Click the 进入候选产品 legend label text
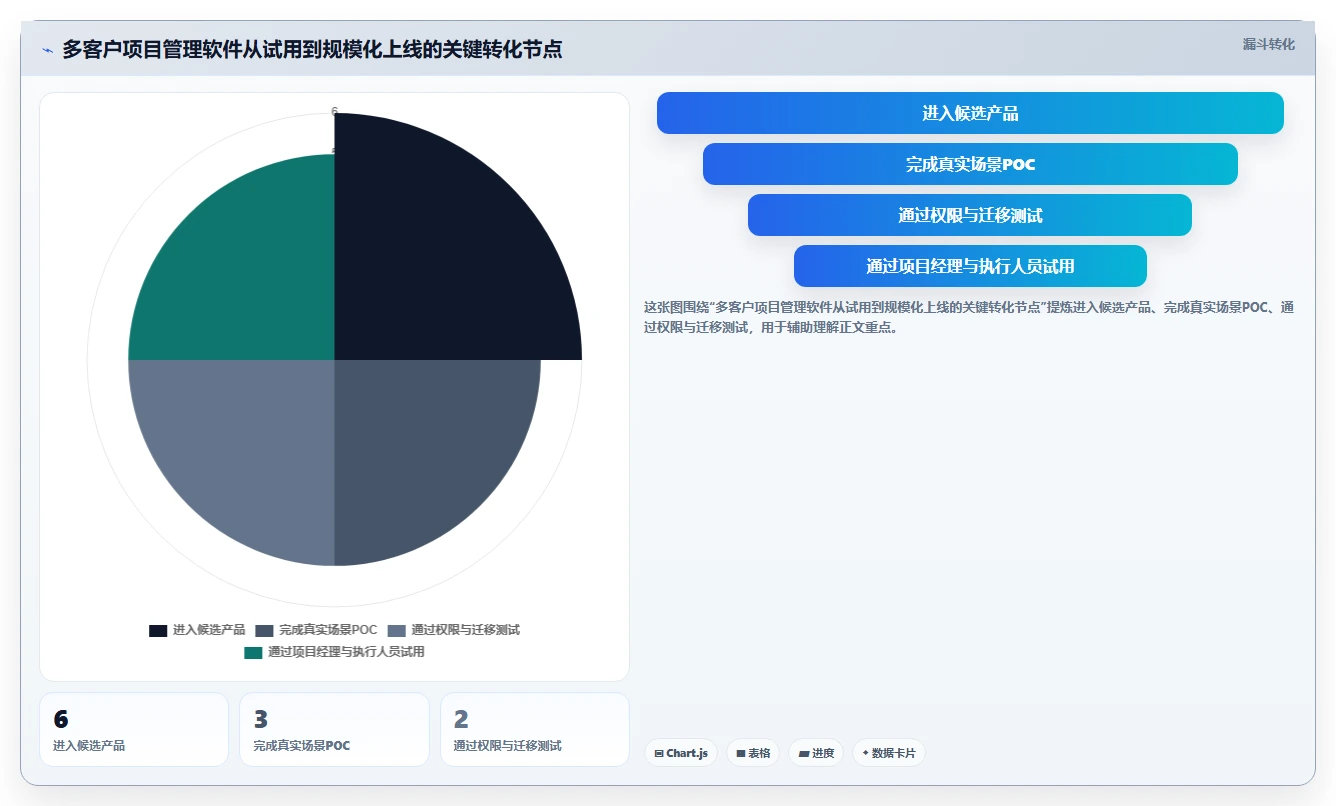This screenshot has height=806, width=1336. (x=209, y=631)
